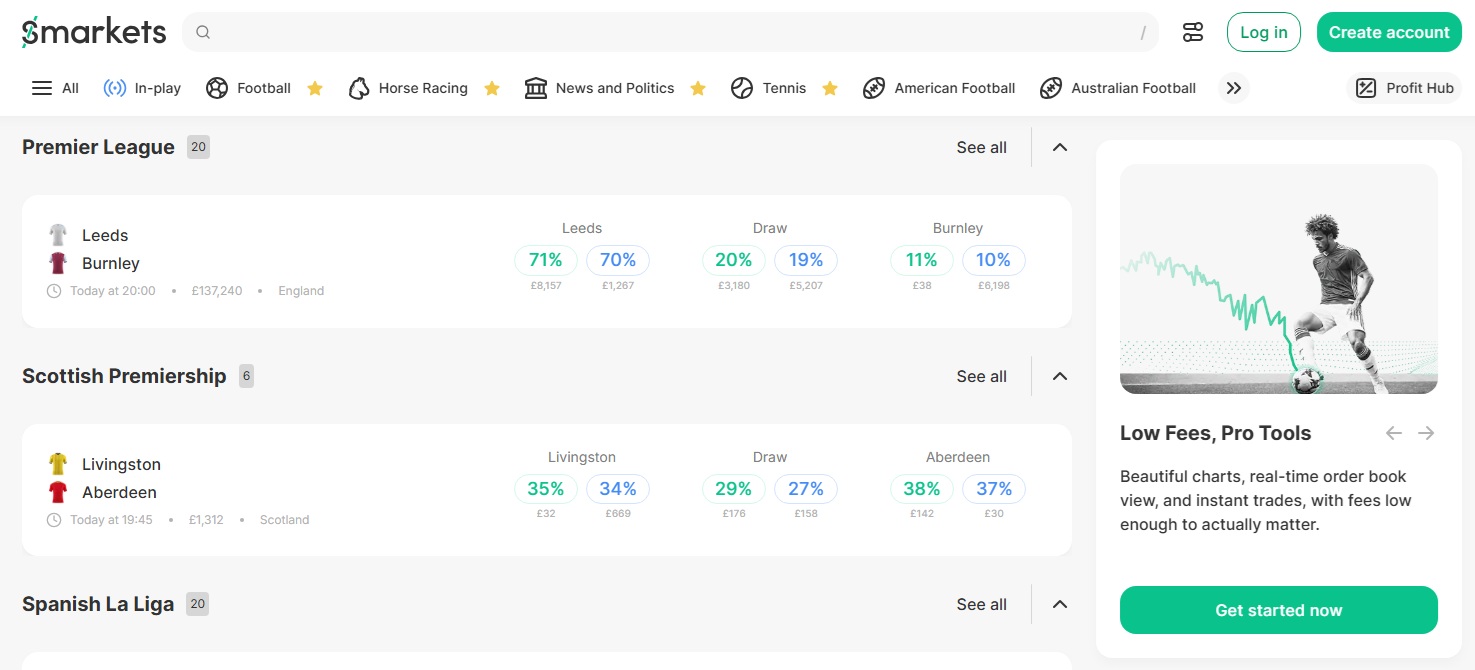
Task: Unfavorite News and Politics with its star
Action: [x=698, y=88]
